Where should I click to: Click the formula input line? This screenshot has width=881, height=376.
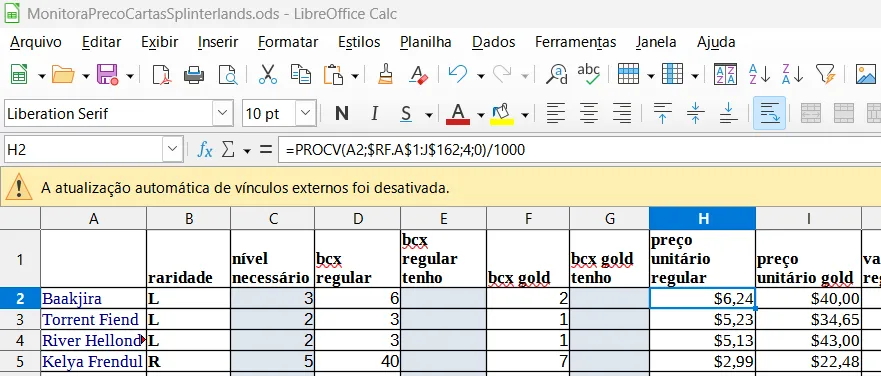click(580, 150)
